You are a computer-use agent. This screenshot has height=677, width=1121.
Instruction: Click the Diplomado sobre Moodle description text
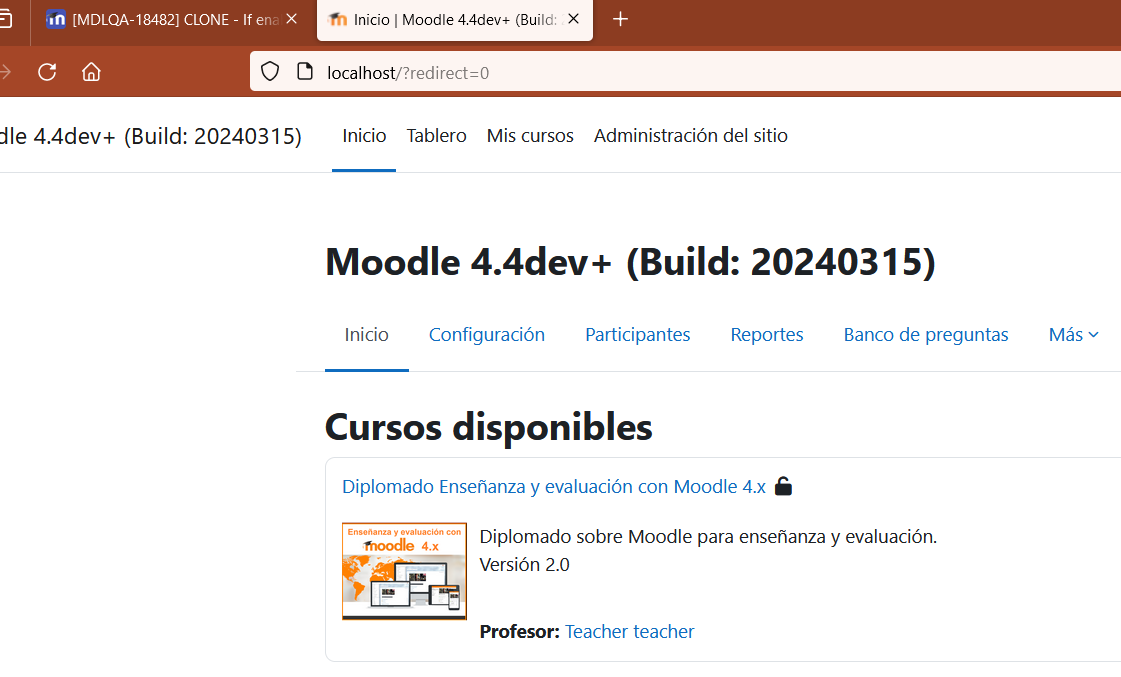tap(708, 537)
